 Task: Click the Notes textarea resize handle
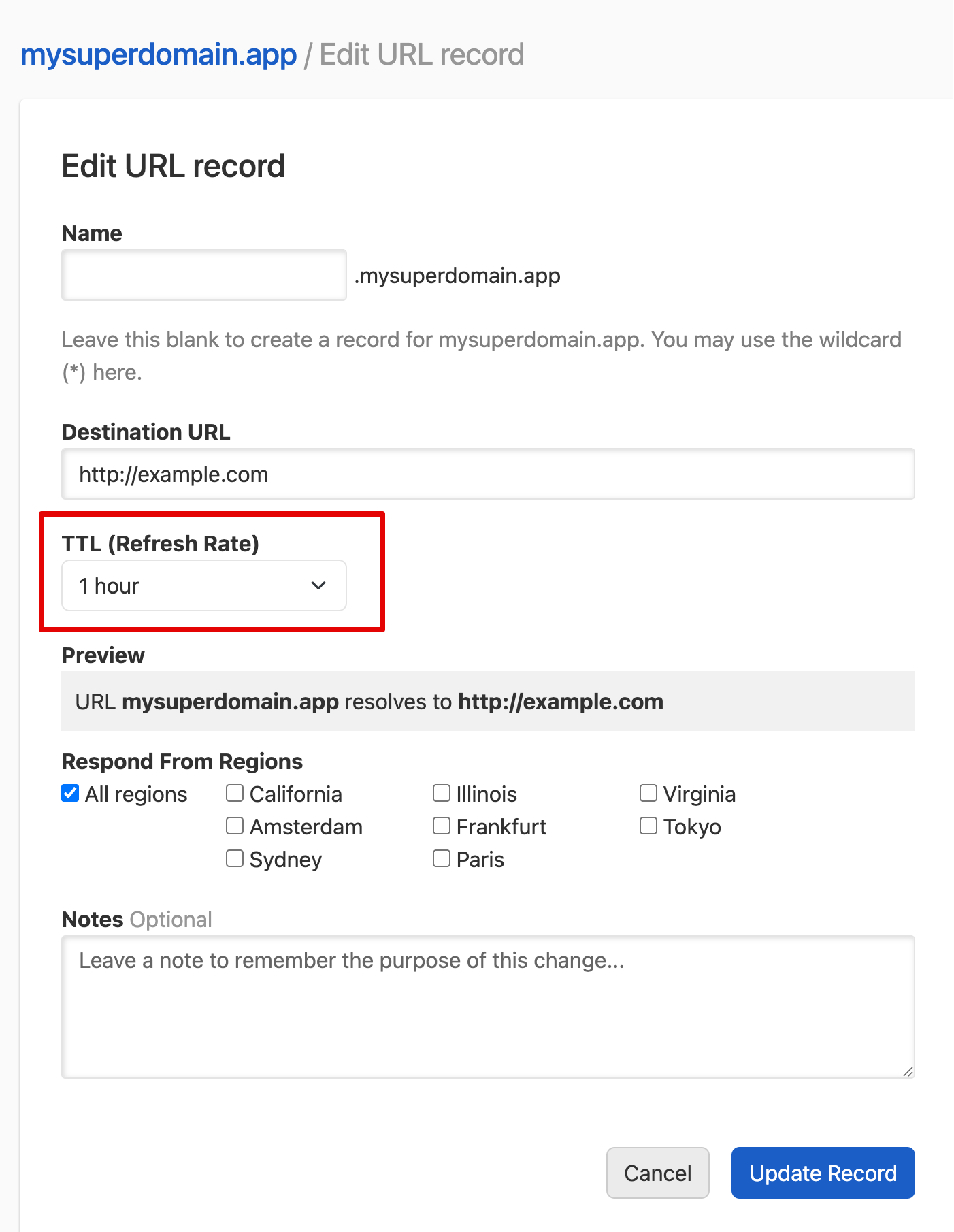point(908,1071)
